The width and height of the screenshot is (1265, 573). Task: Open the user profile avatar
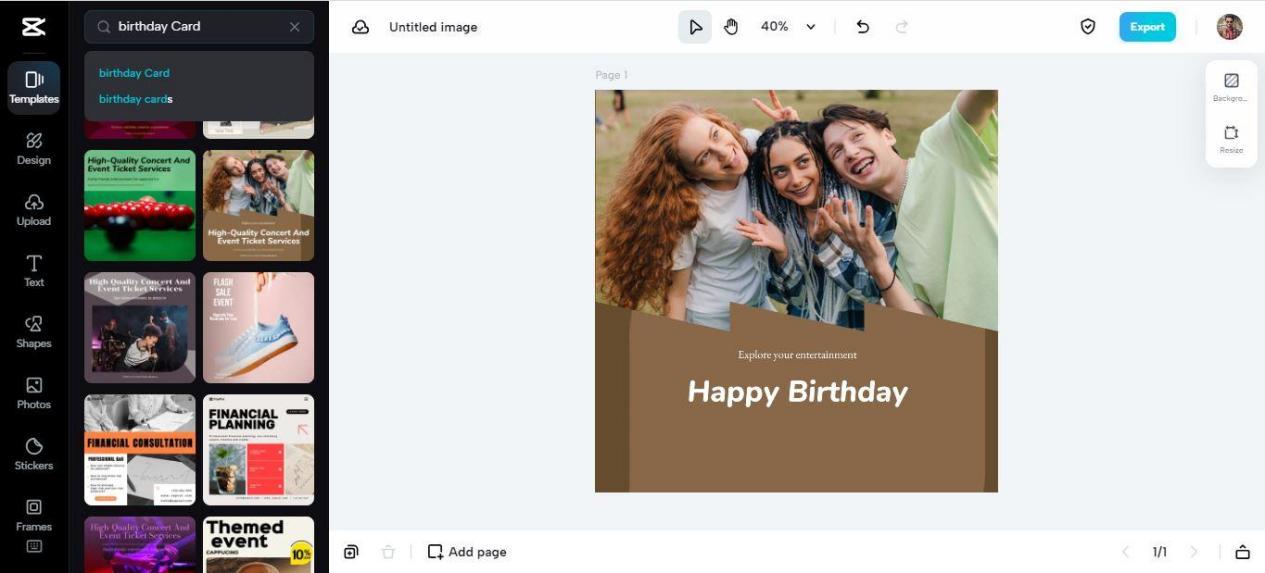(x=1229, y=27)
